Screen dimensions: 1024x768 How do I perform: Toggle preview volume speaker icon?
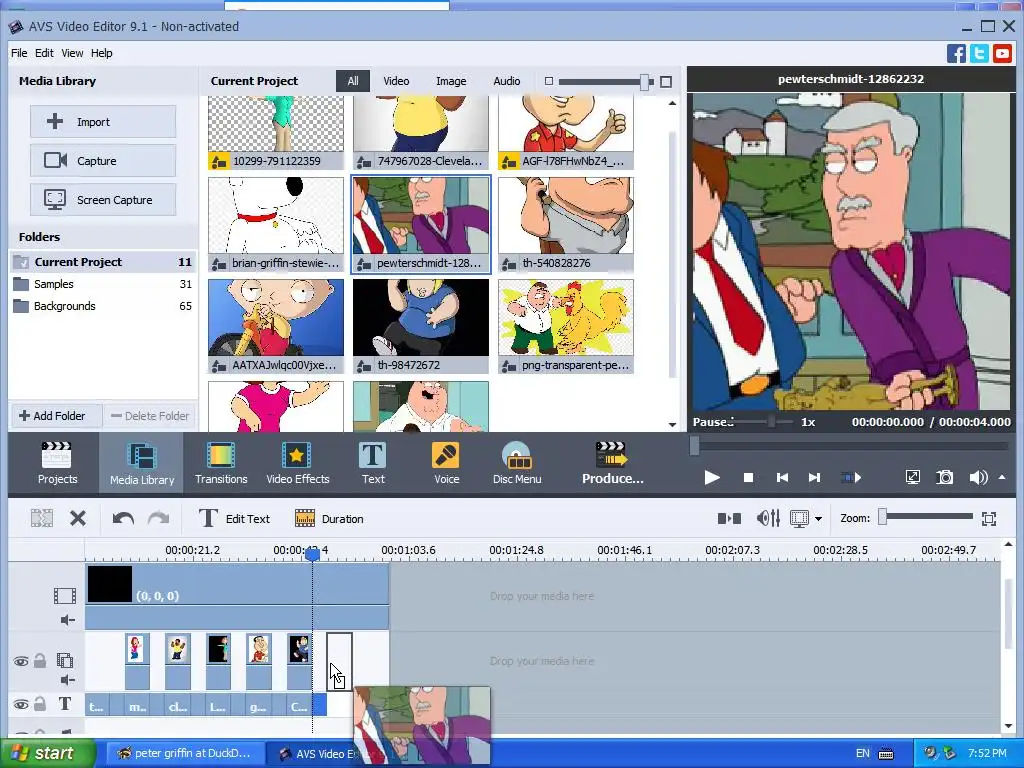pyautogui.click(x=978, y=477)
